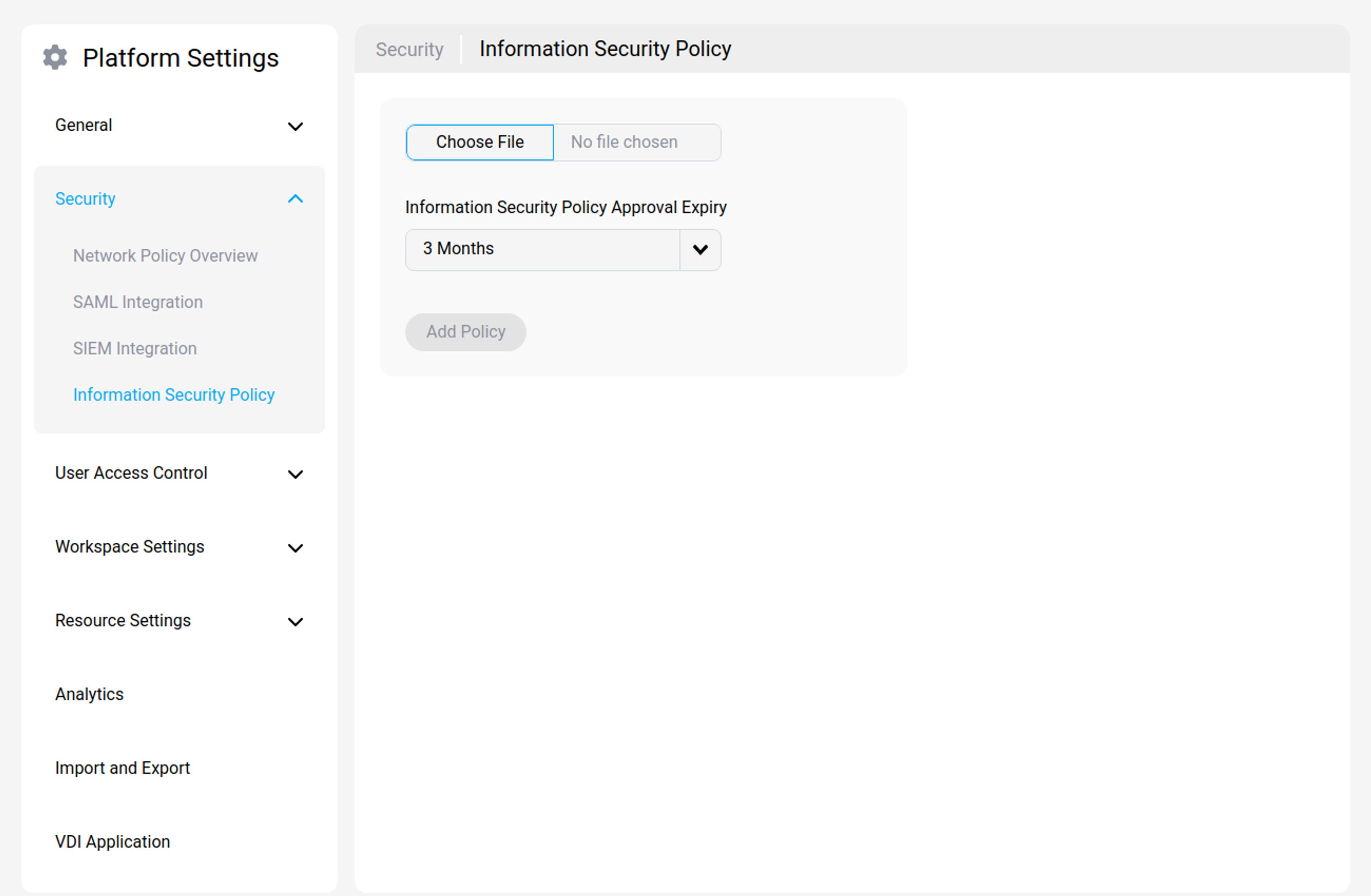Collapse the Security section chevron
The height and width of the screenshot is (896, 1371).
click(296, 199)
